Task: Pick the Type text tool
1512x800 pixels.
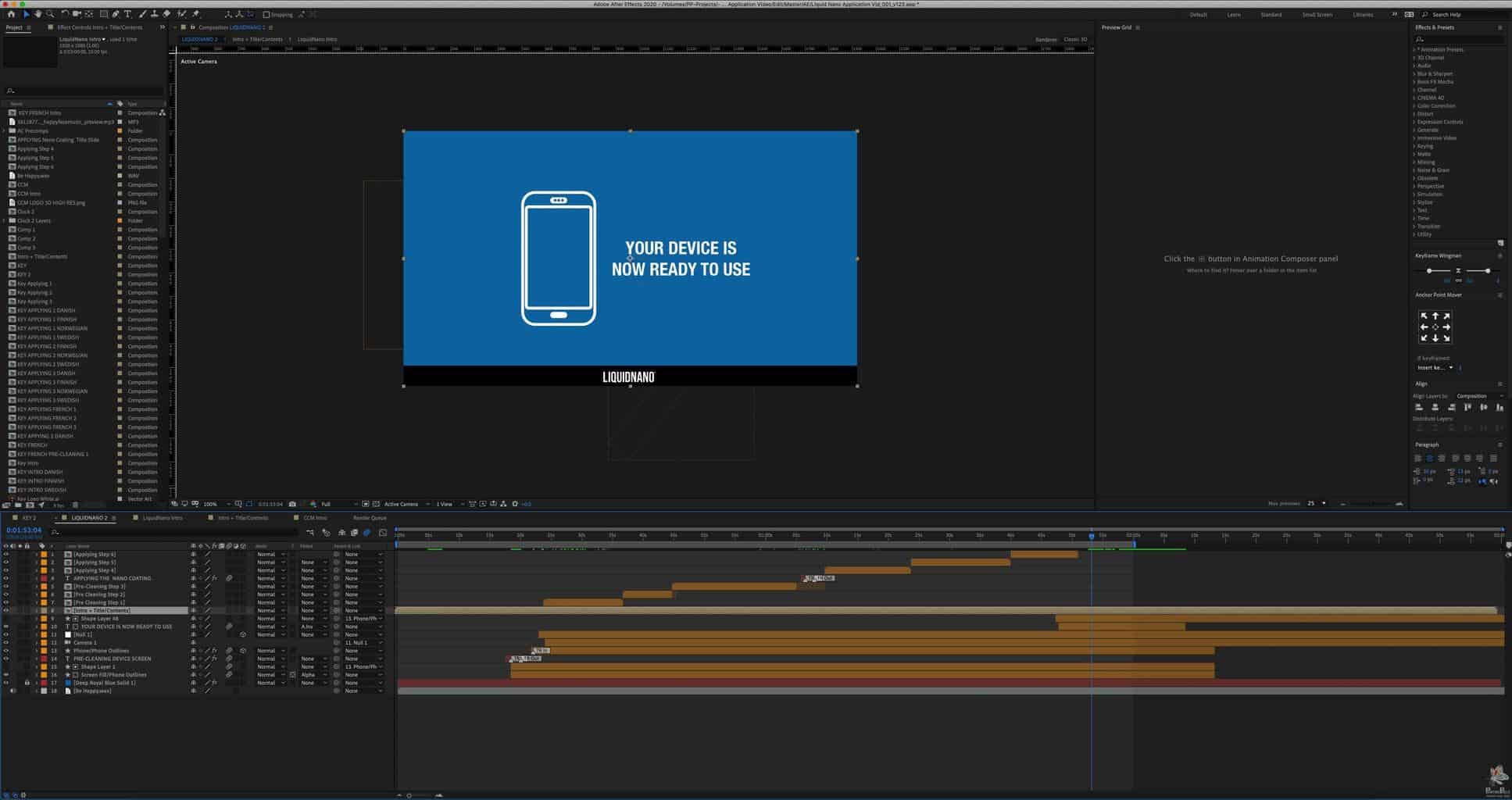Action: click(x=127, y=14)
